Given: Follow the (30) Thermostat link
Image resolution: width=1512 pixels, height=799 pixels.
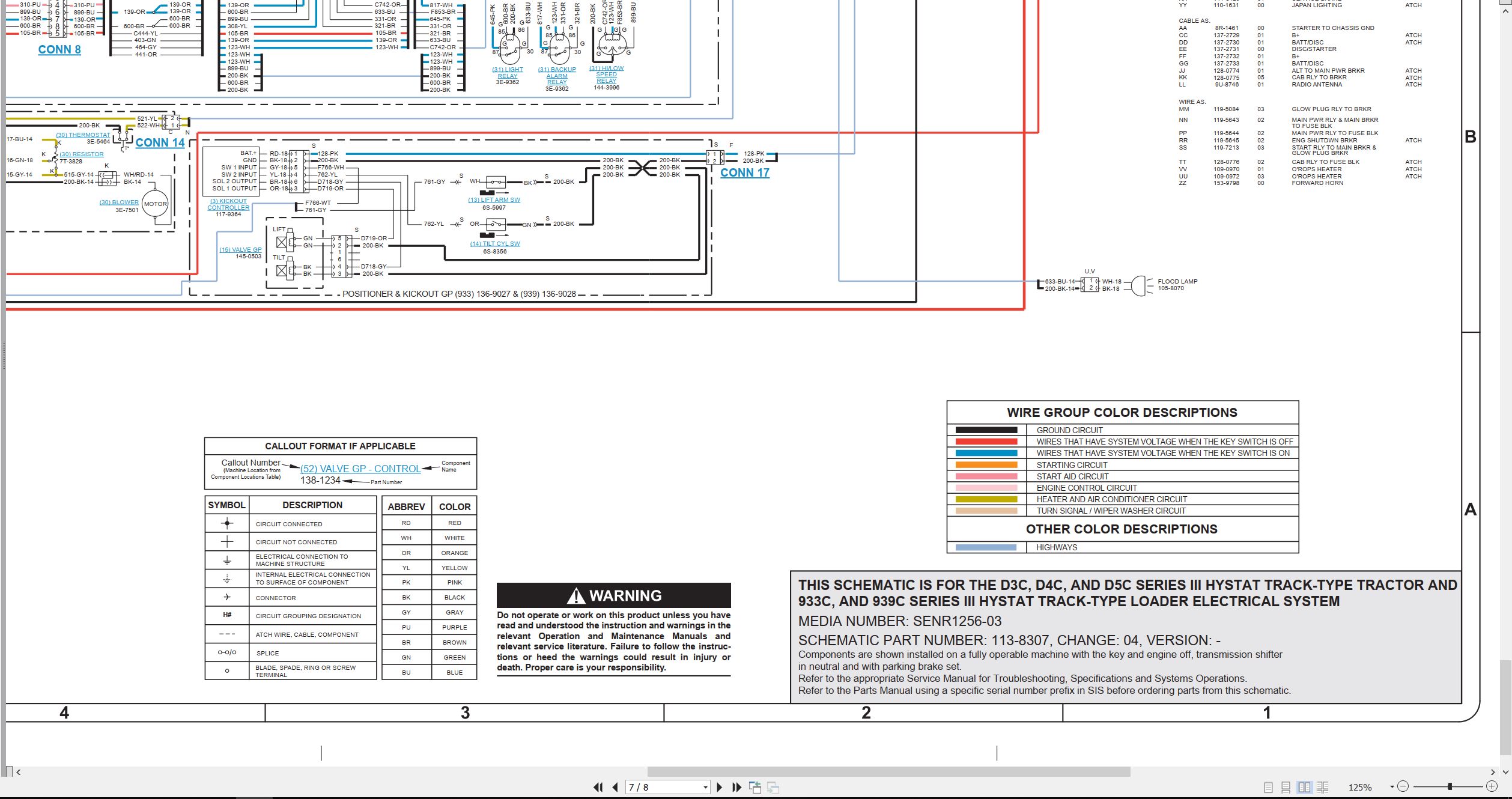Looking at the screenshot, I should click(x=83, y=135).
